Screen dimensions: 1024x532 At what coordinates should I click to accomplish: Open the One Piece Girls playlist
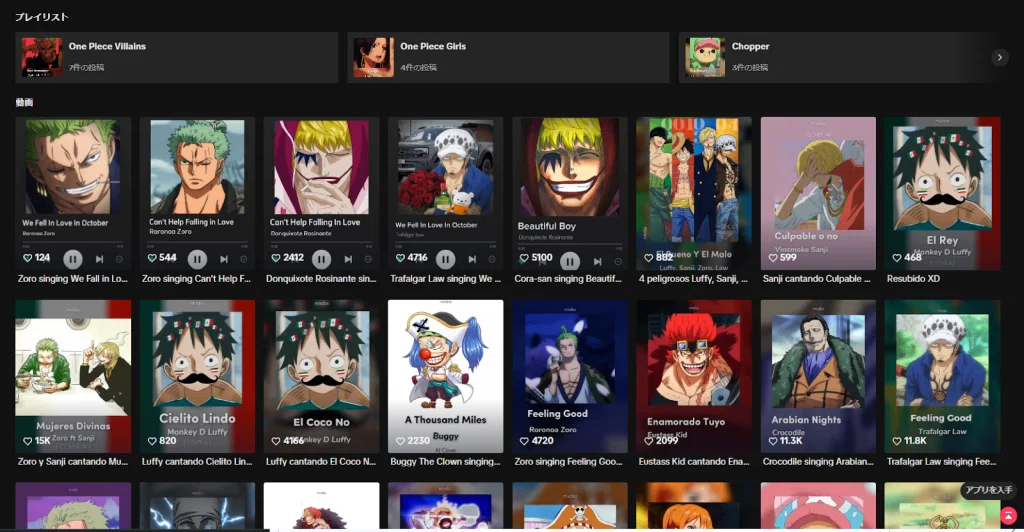click(508, 57)
